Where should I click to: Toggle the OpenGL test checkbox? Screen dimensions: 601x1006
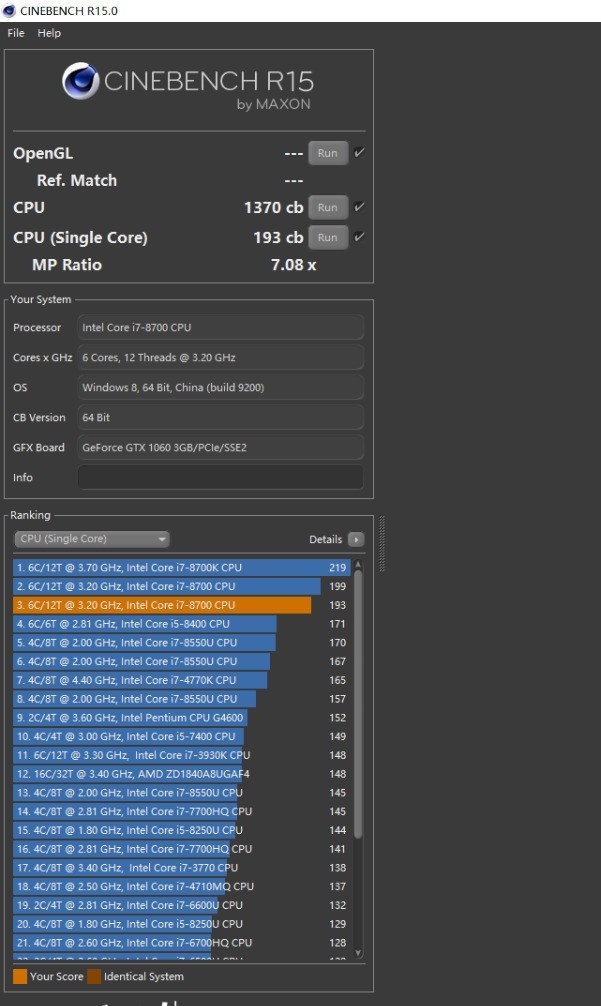coord(359,153)
